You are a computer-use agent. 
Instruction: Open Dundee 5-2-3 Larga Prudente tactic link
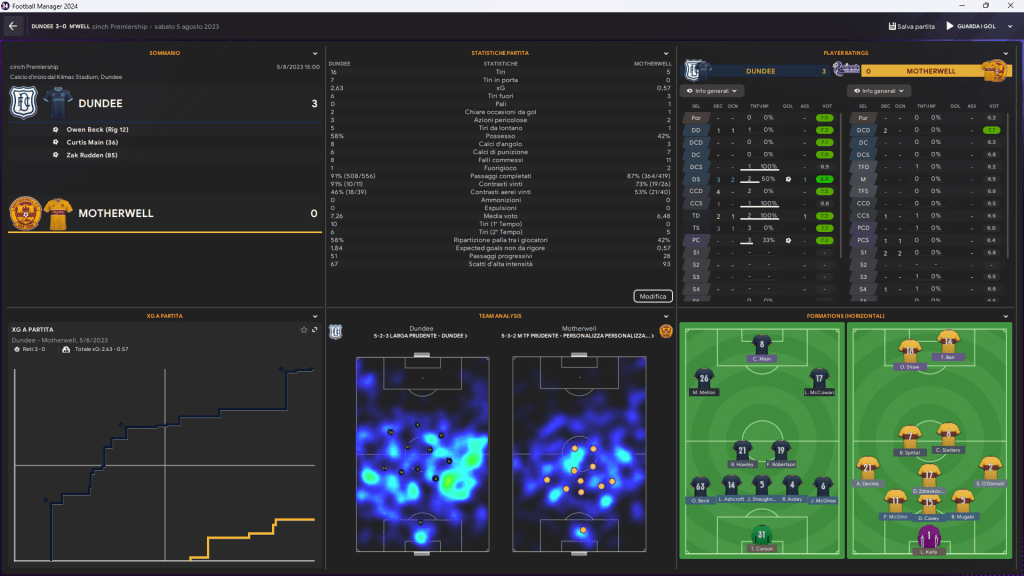(421, 336)
